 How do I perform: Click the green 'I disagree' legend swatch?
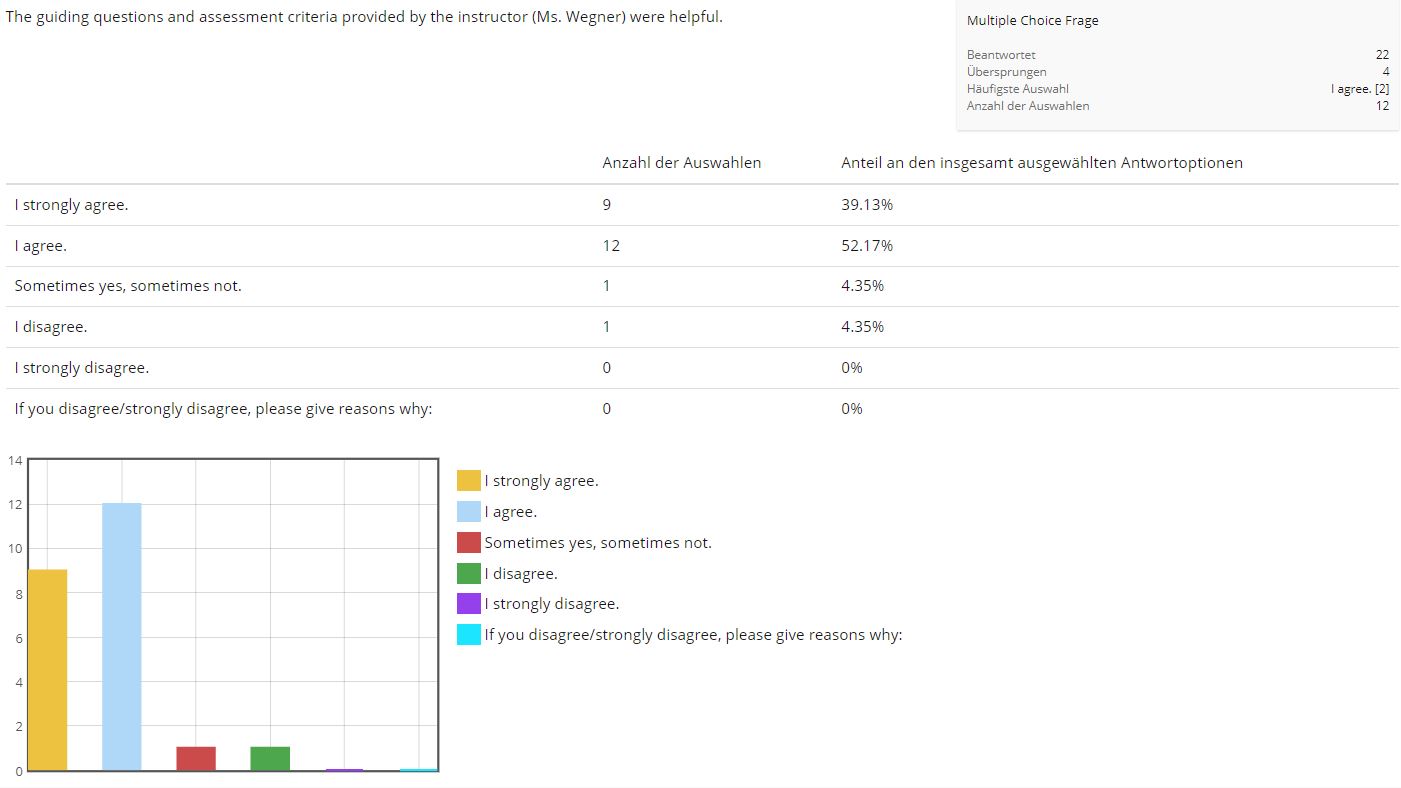pyautogui.click(x=468, y=574)
